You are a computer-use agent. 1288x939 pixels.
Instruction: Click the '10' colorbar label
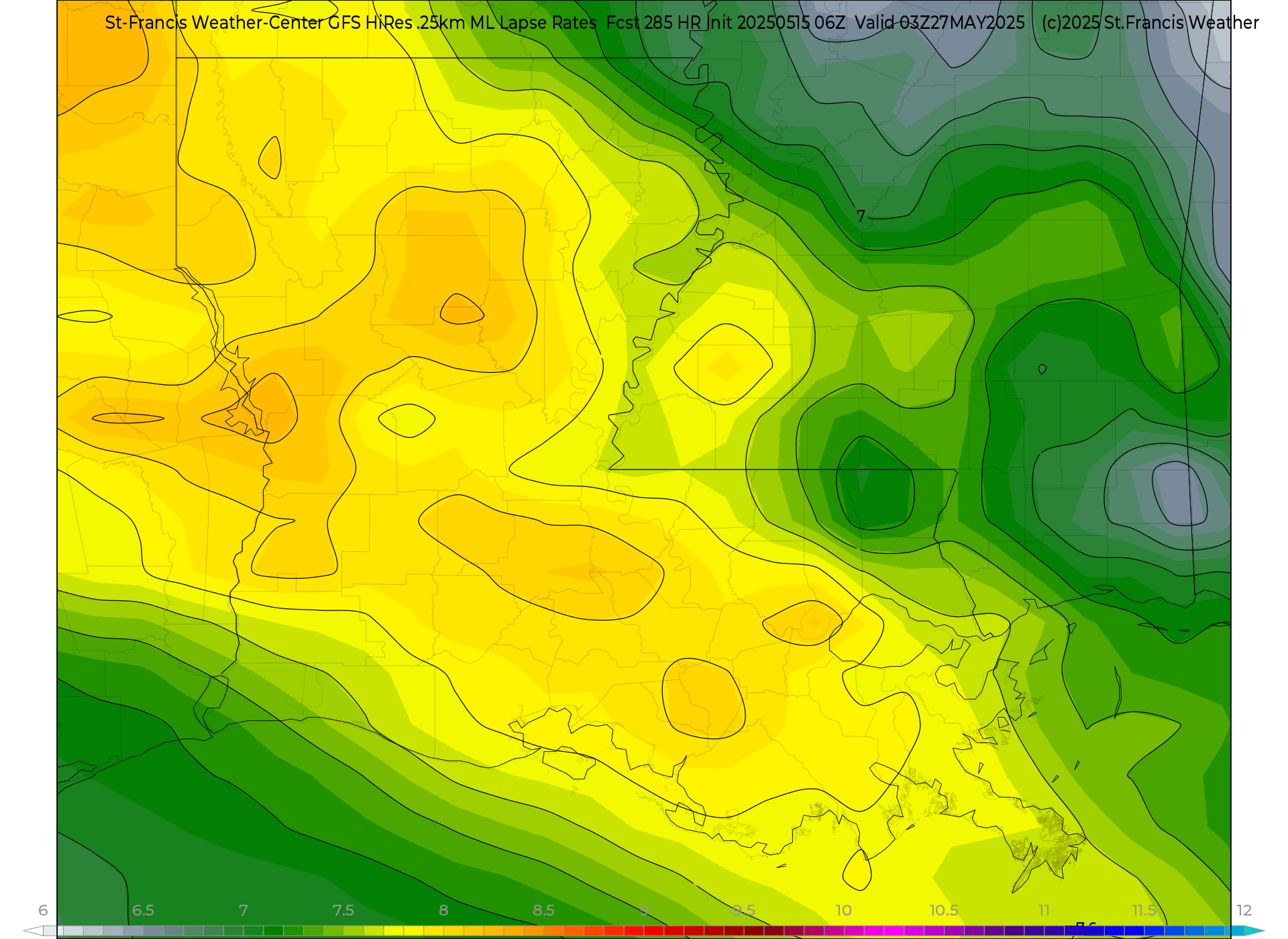843,910
